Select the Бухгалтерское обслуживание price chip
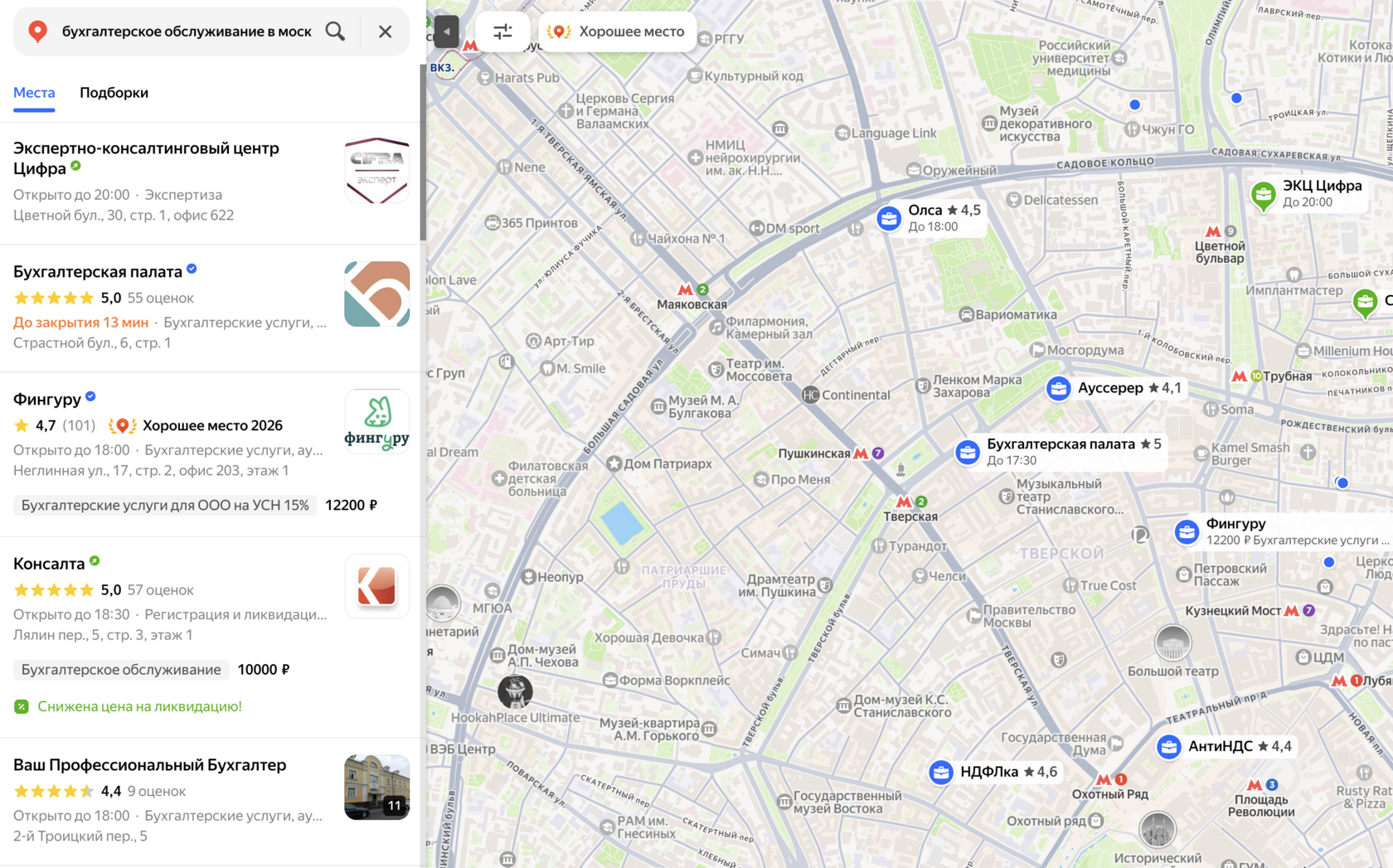Screen dimensions: 1393x868 tap(121, 670)
